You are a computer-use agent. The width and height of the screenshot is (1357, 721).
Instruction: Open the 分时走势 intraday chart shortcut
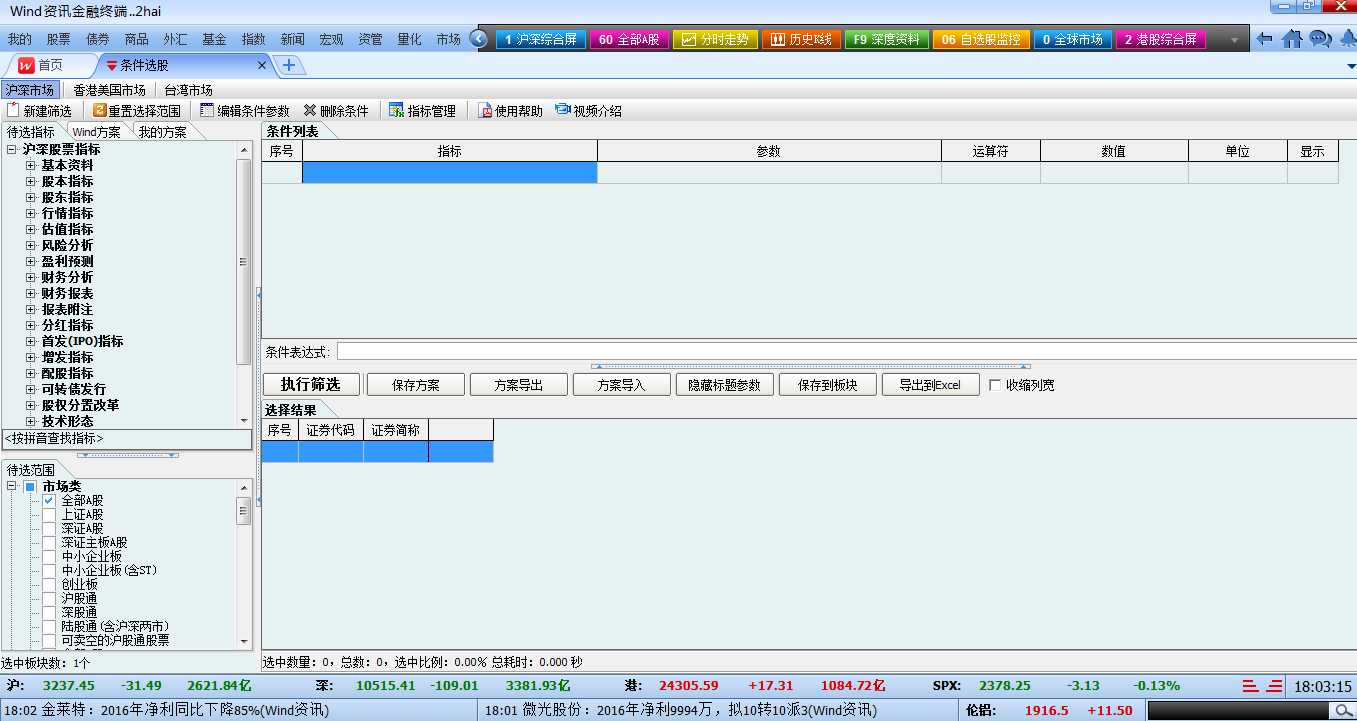click(715, 40)
